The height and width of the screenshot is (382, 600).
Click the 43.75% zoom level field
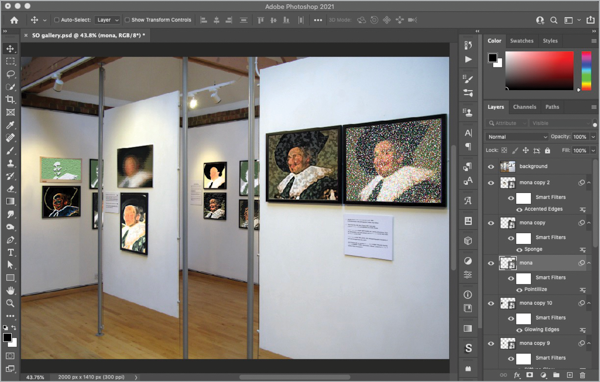pyautogui.click(x=35, y=377)
